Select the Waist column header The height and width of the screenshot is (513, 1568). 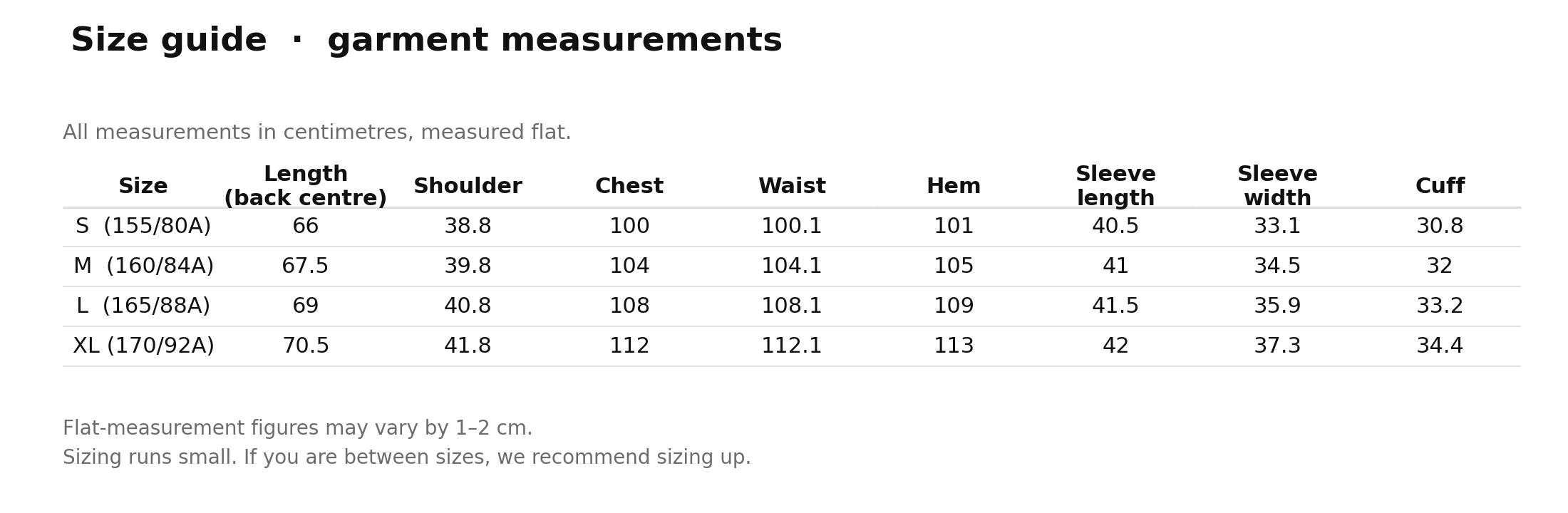(792, 187)
